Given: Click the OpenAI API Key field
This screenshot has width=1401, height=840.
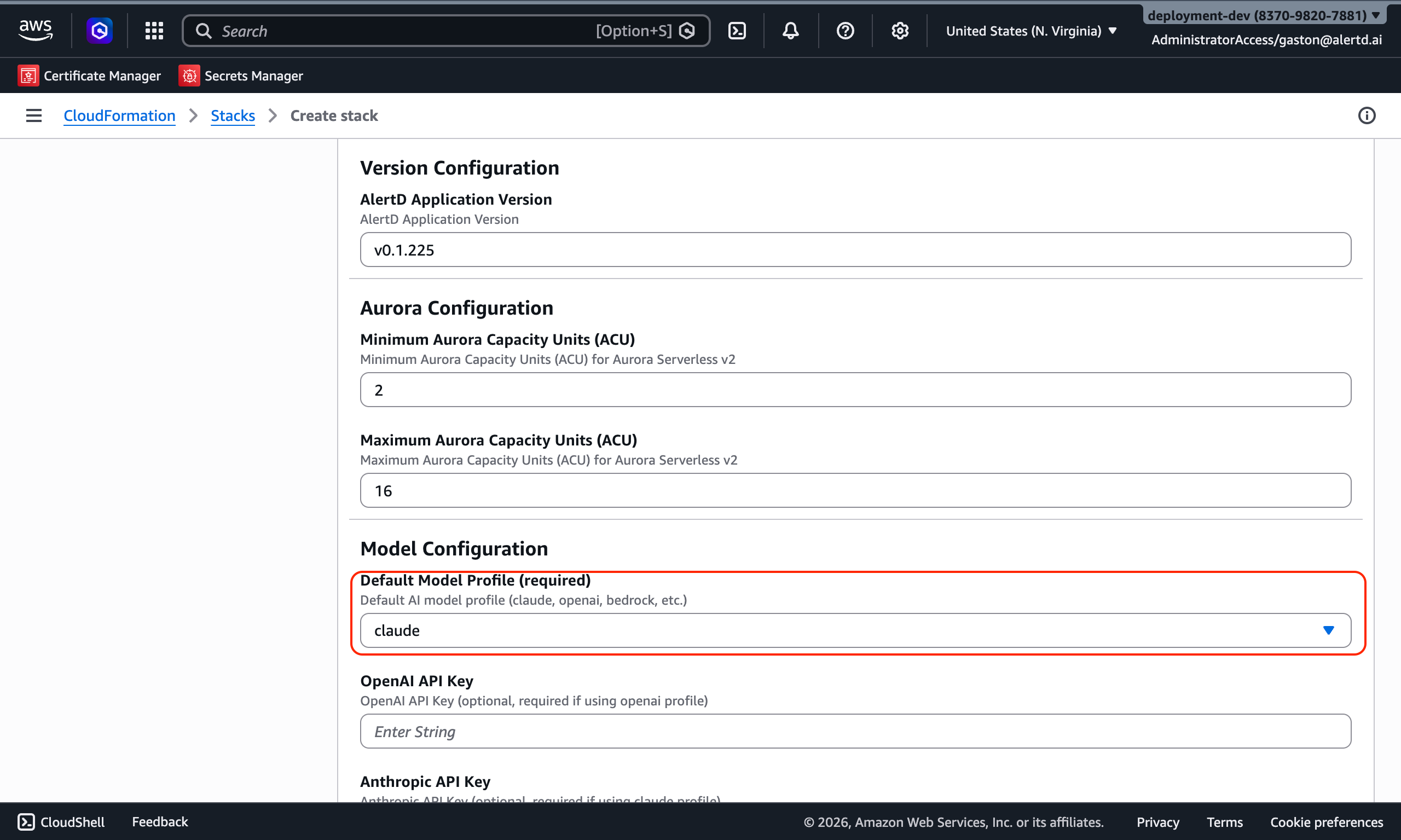Looking at the screenshot, I should 855,731.
